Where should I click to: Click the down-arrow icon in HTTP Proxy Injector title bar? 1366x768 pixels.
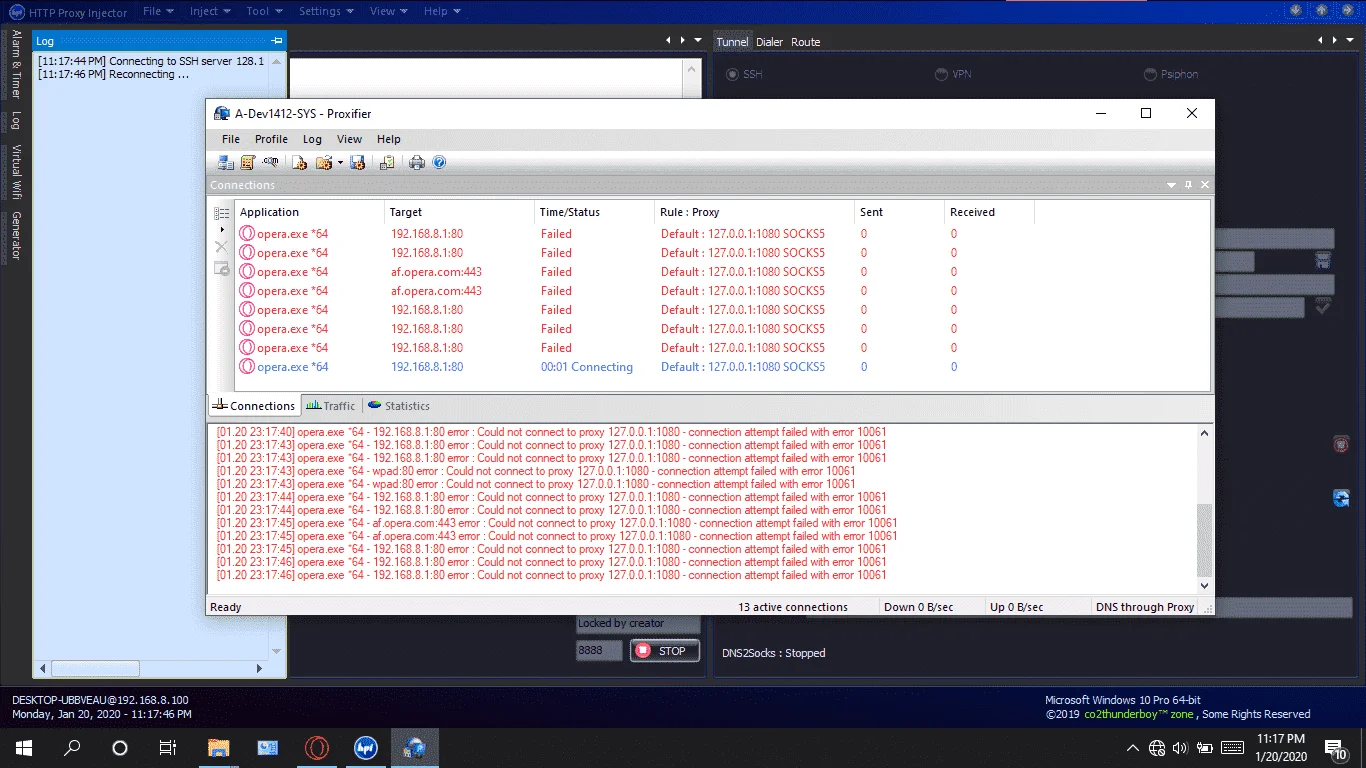pos(1297,11)
